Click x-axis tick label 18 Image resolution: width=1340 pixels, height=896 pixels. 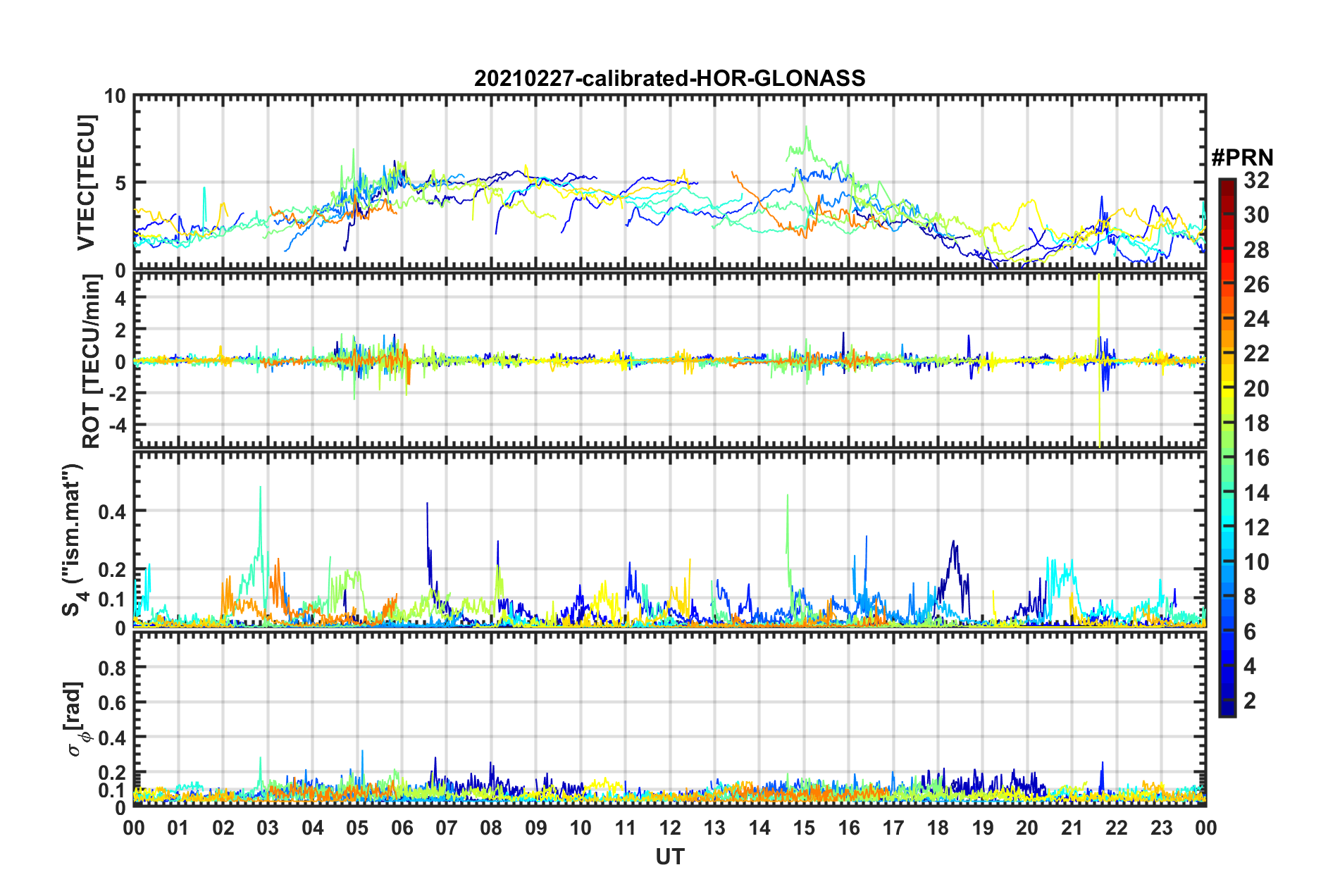point(938,828)
